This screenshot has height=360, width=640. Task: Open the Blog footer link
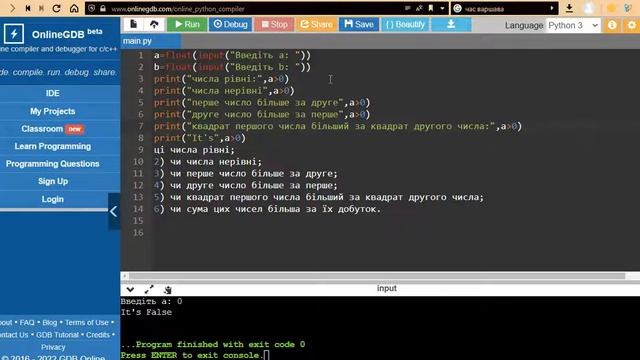point(49,322)
